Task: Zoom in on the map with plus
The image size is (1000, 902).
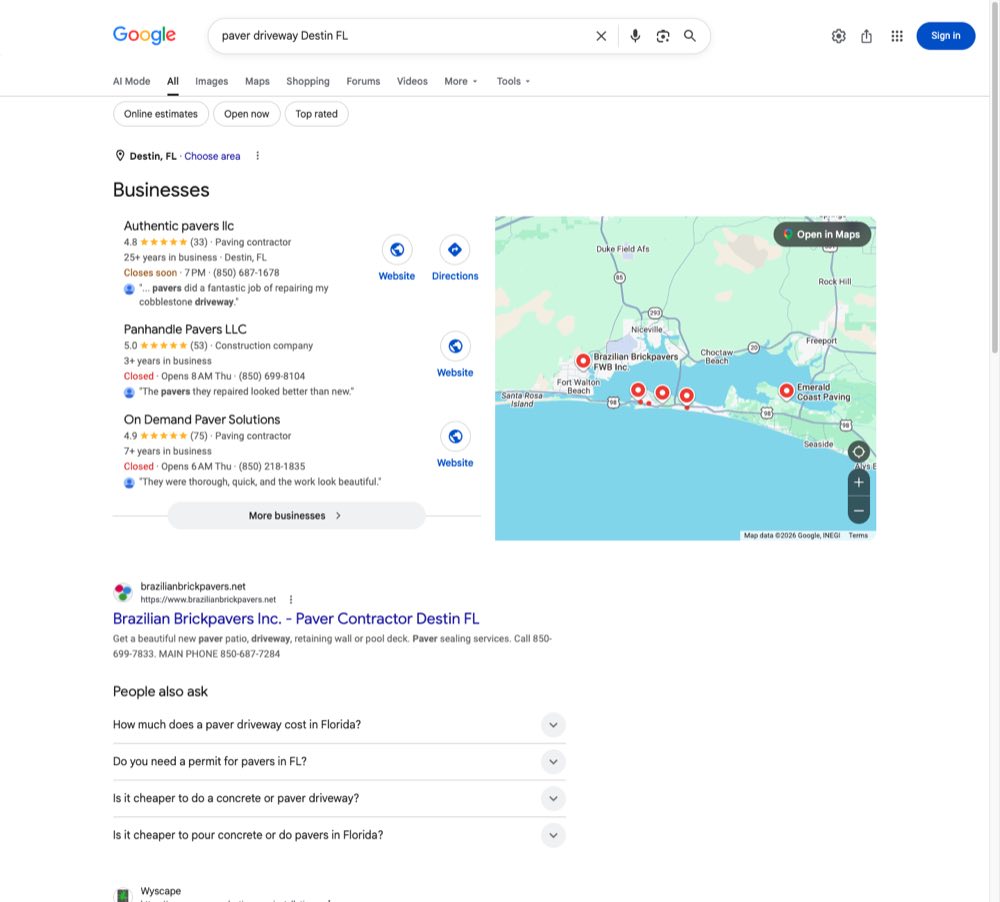Action: (x=858, y=483)
